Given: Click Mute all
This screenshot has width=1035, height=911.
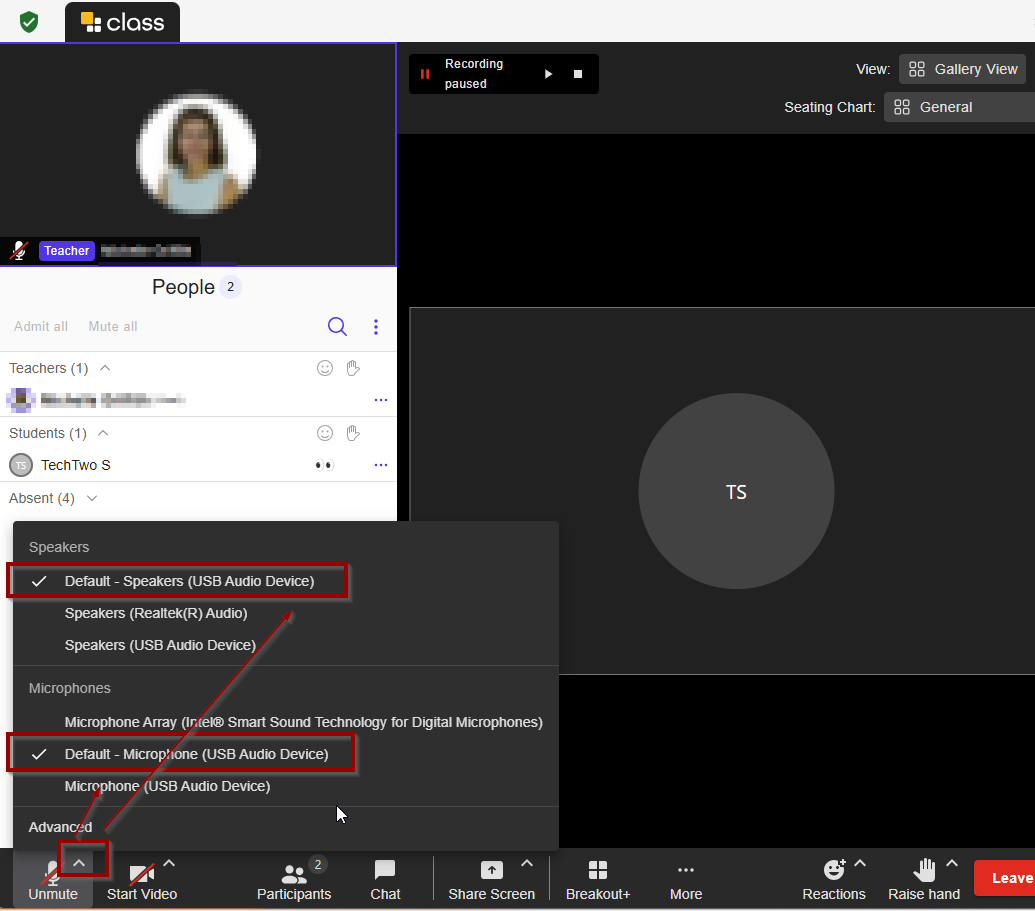Looking at the screenshot, I should [x=113, y=327].
